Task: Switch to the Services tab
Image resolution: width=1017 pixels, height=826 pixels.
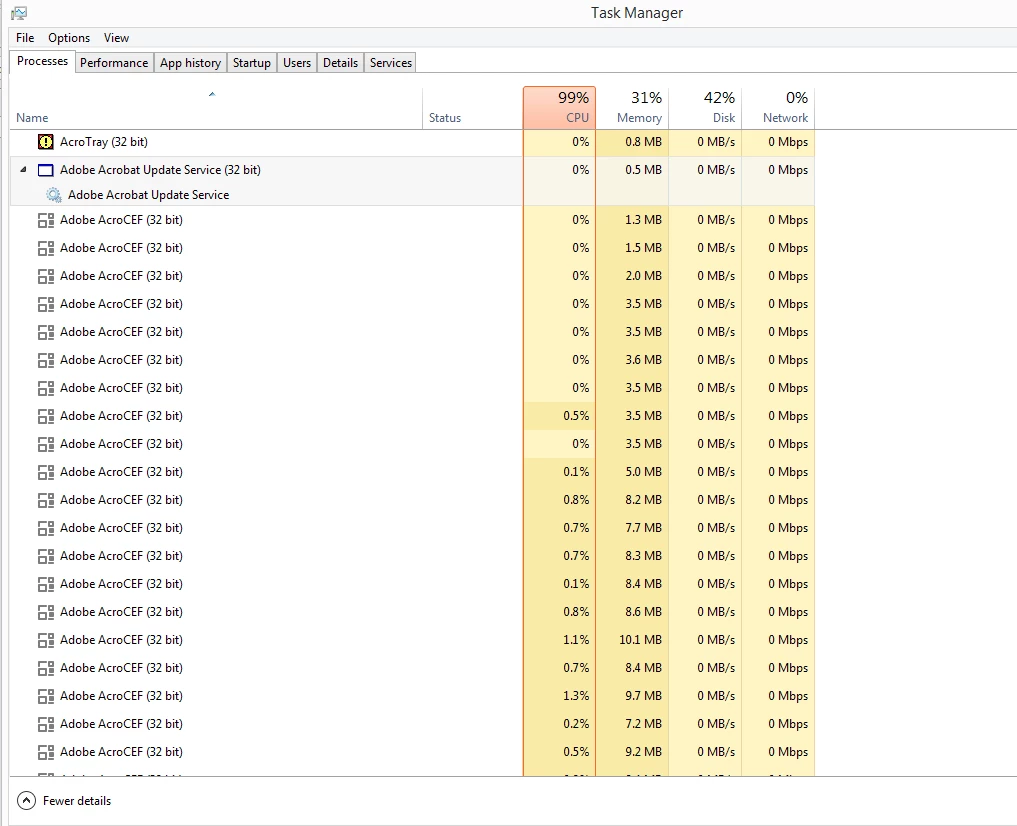Action: 390,63
